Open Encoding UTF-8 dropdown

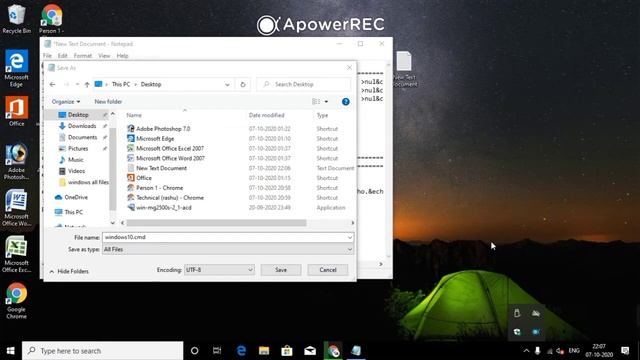[x=219, y=270]
